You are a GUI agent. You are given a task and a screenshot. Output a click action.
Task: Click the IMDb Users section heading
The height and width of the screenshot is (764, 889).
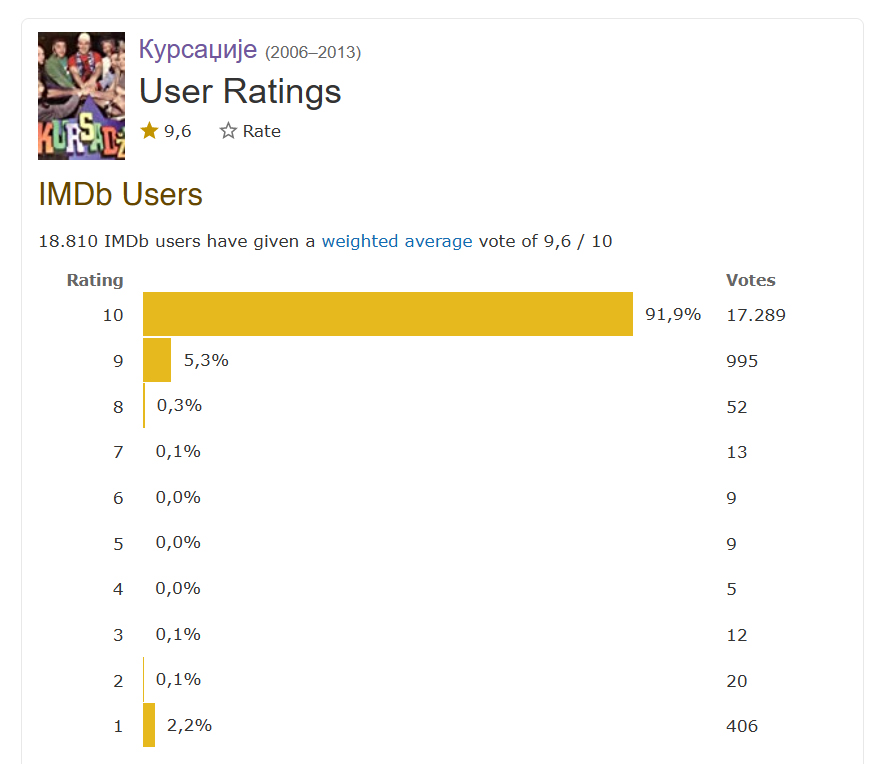coord(120,194)
